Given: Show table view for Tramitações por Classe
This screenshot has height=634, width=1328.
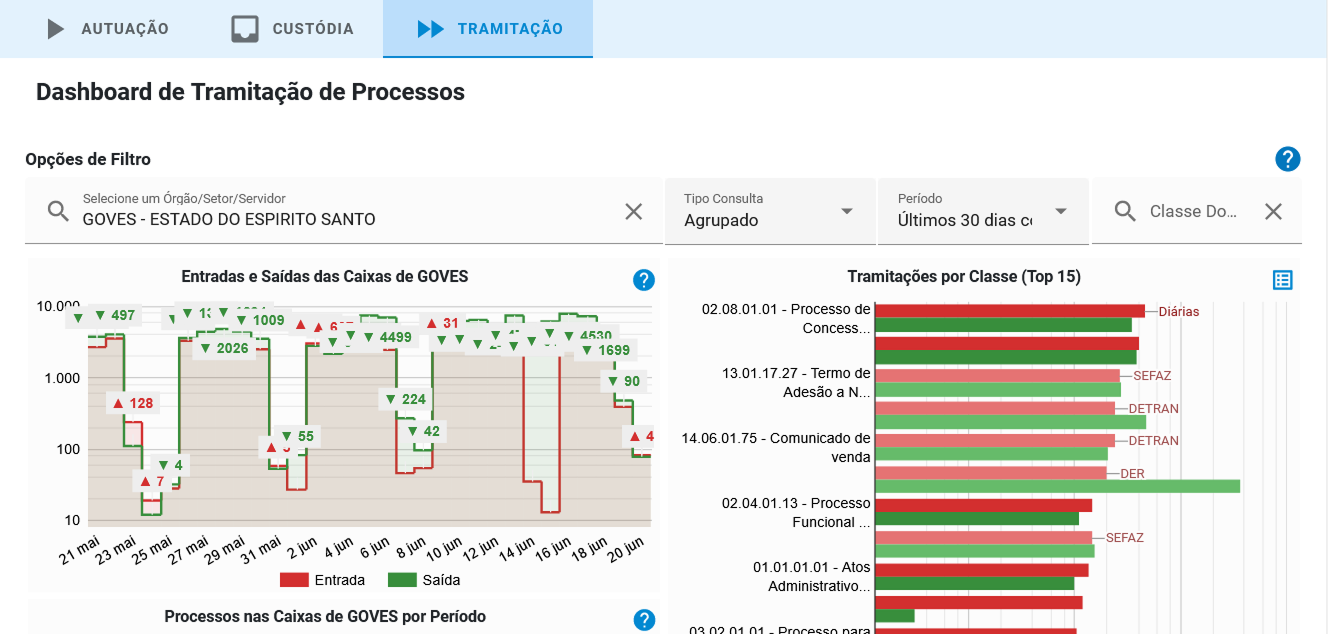Looking at the screenshot, I should click(x=1282, y=280).
